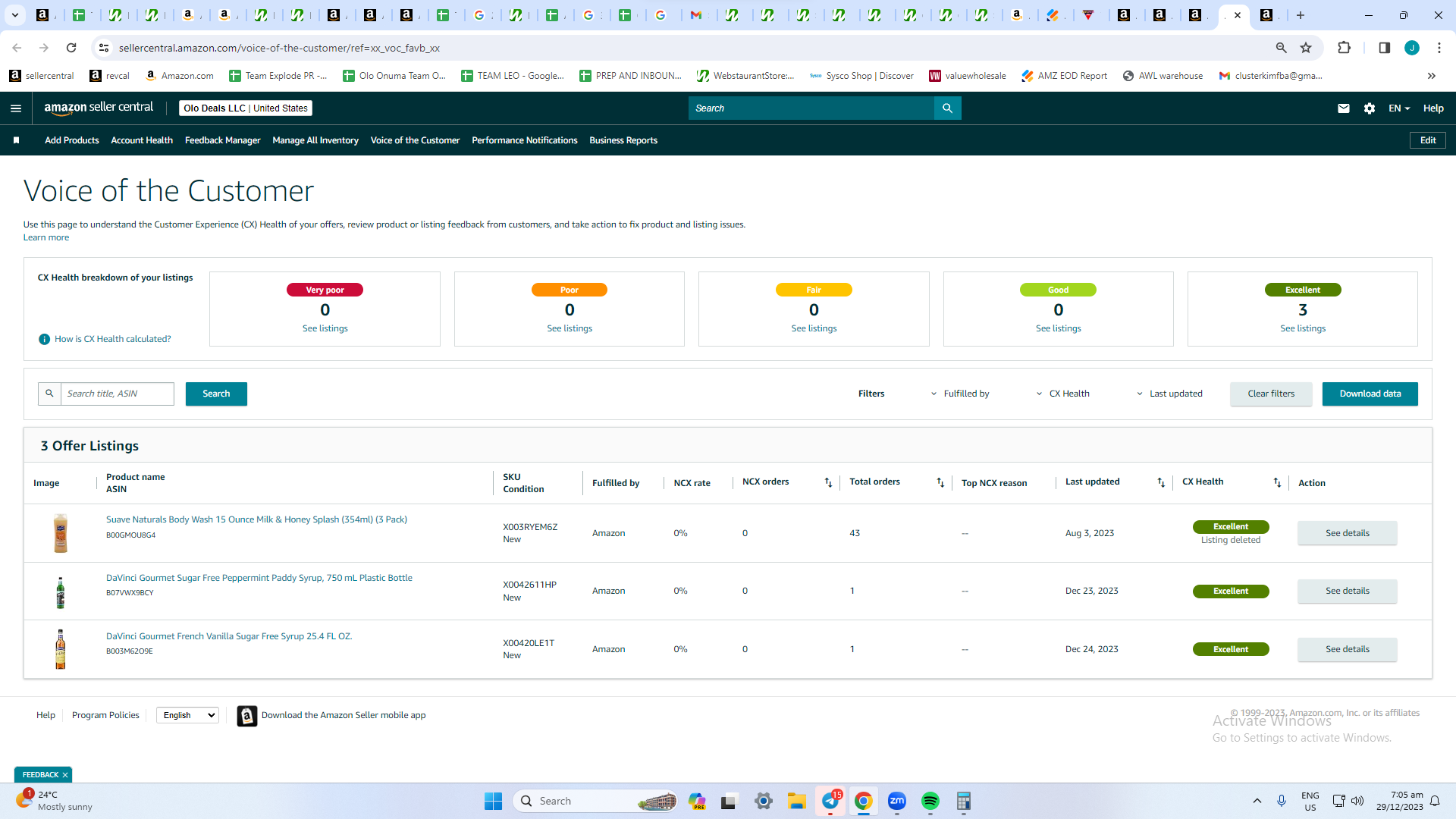Open Add Products menu item

point(72,140)
